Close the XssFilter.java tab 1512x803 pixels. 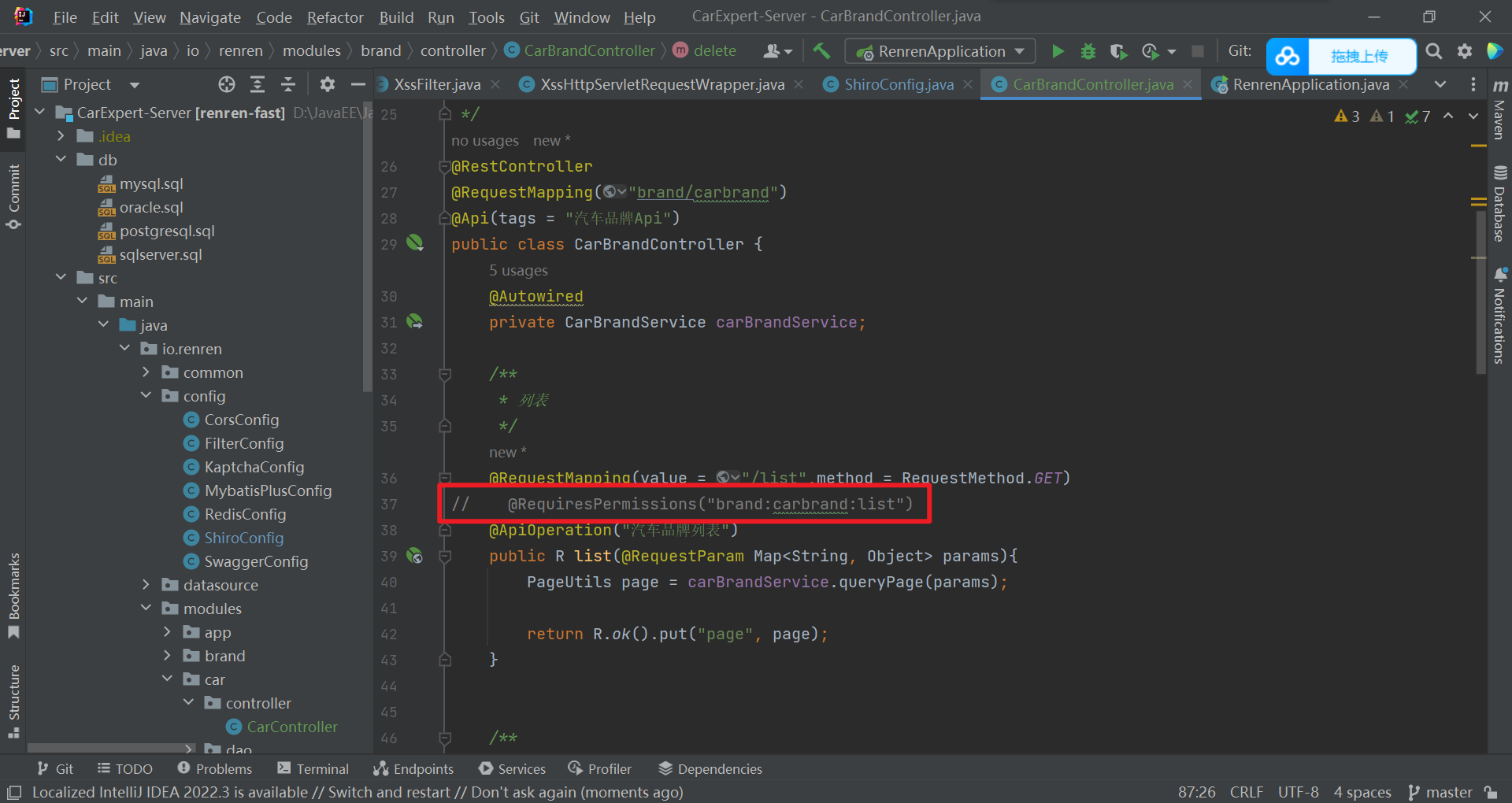point(495,84)
